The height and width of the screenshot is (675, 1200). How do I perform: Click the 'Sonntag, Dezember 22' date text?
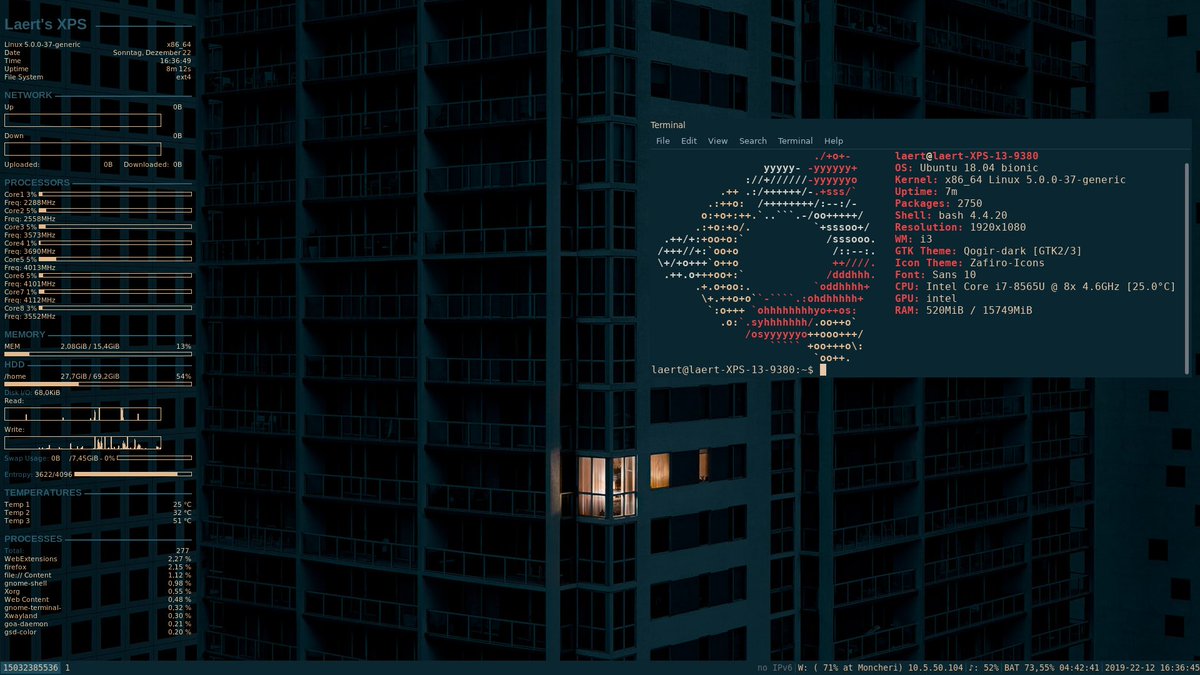point(152,53)
